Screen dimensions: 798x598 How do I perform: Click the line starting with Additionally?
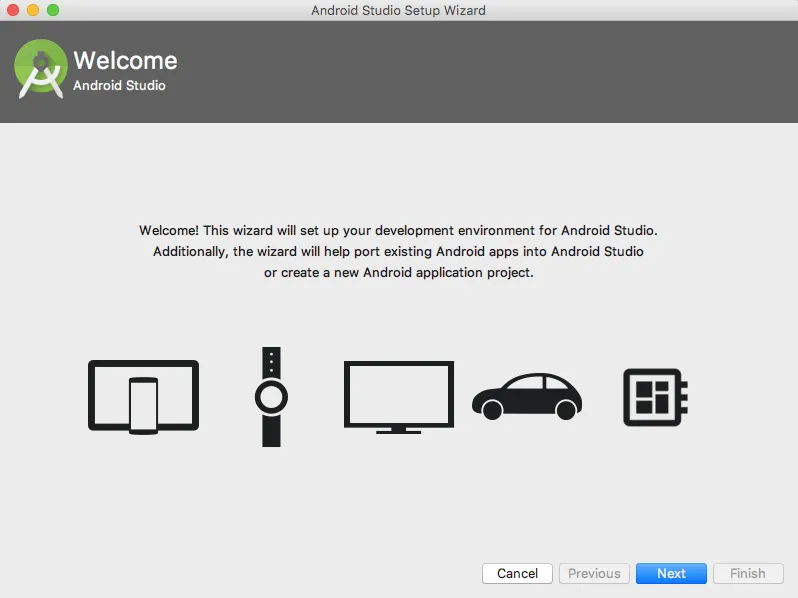click(398, 252)
